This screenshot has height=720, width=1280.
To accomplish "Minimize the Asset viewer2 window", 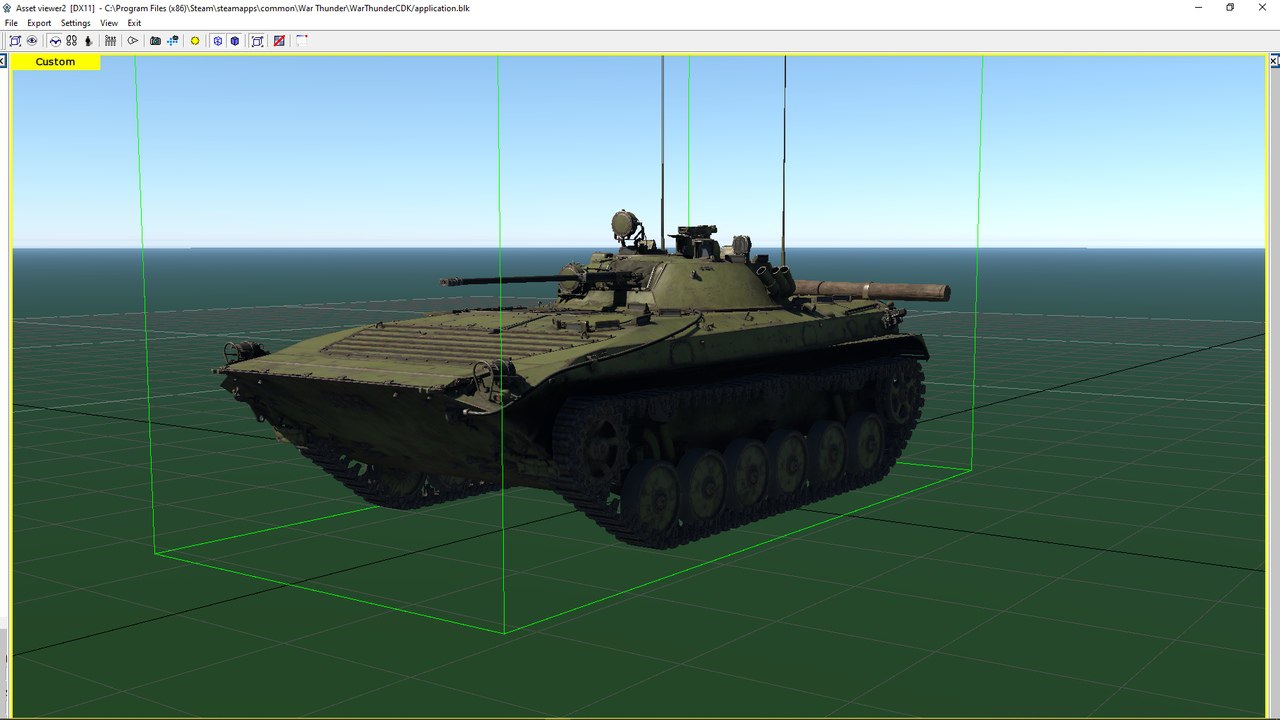I will click(1199, 8).
